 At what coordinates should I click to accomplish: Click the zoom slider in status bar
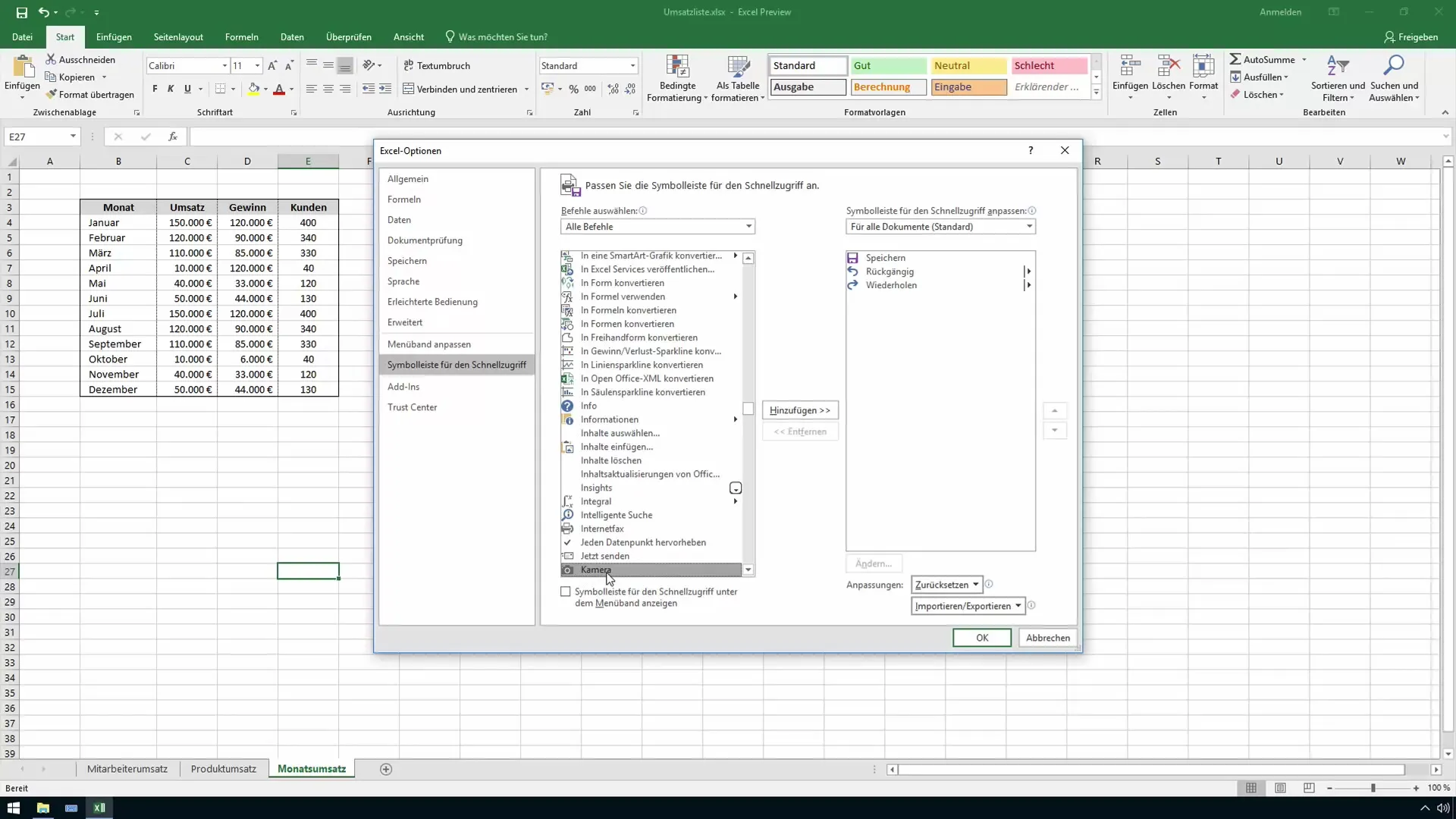click(x=1373, y=788)
